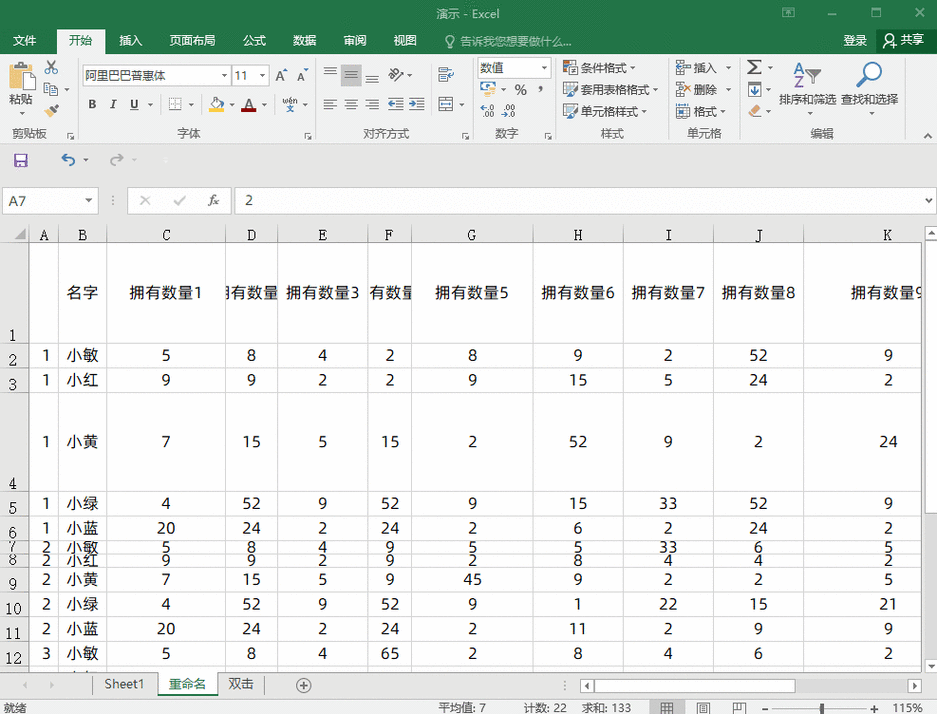Increase decimal places

[488, 111]
